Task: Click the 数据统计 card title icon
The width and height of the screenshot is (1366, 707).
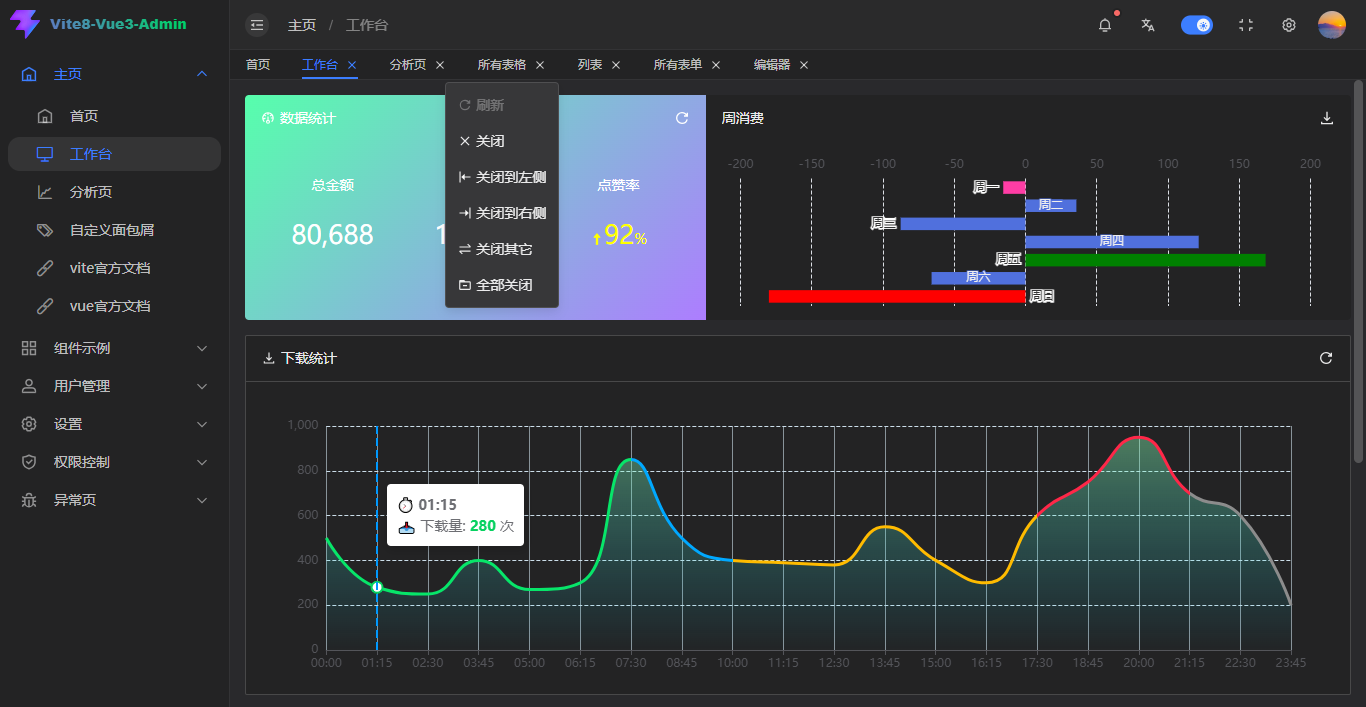Action: [268, 118]
